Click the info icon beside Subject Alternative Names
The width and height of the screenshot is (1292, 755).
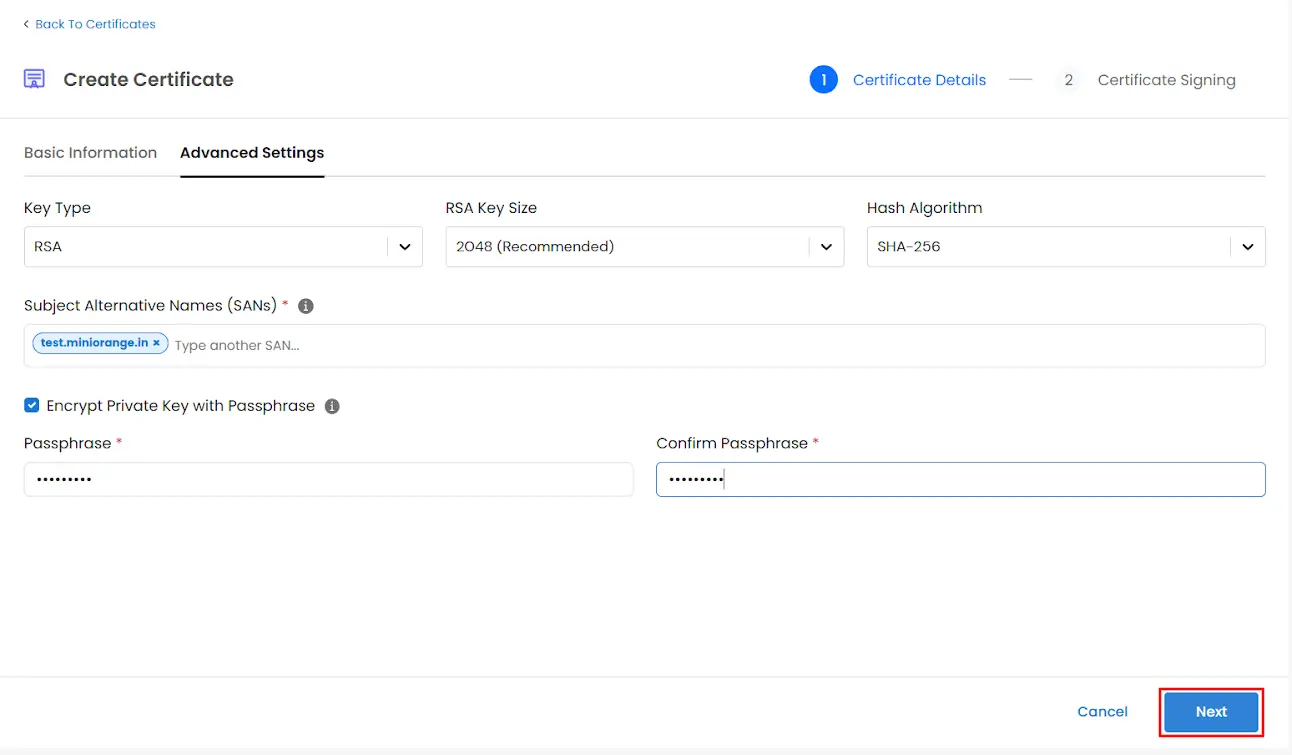coord(305,306)
